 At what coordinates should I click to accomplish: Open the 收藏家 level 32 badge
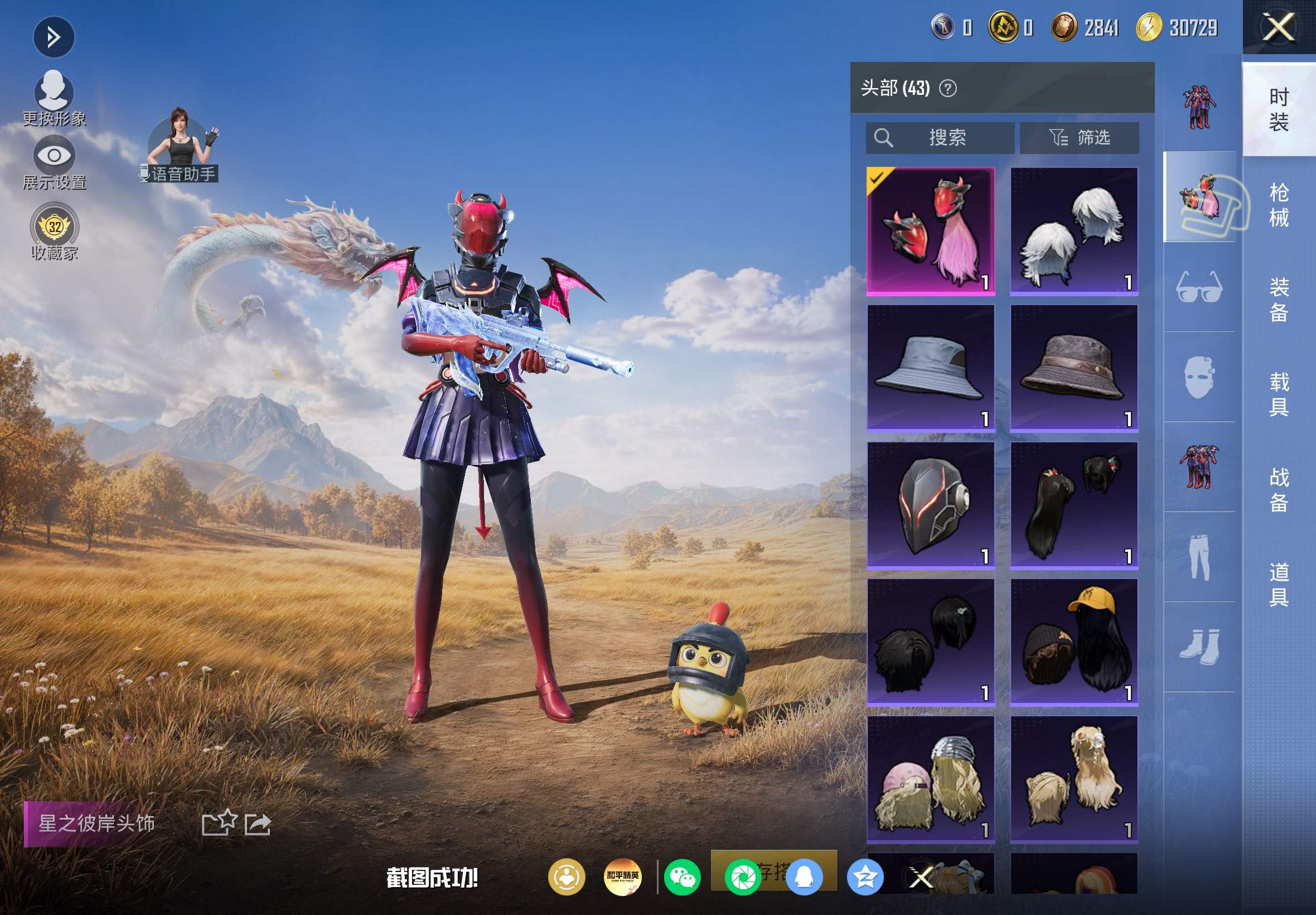tap(55, 232)
